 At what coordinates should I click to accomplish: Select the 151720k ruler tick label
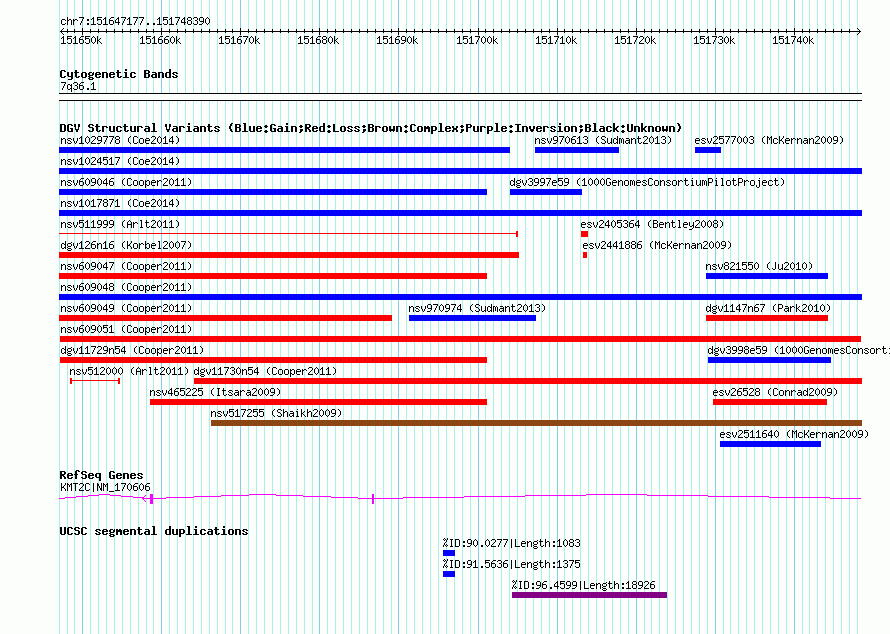pyautogui.click(x=635, y=40)
